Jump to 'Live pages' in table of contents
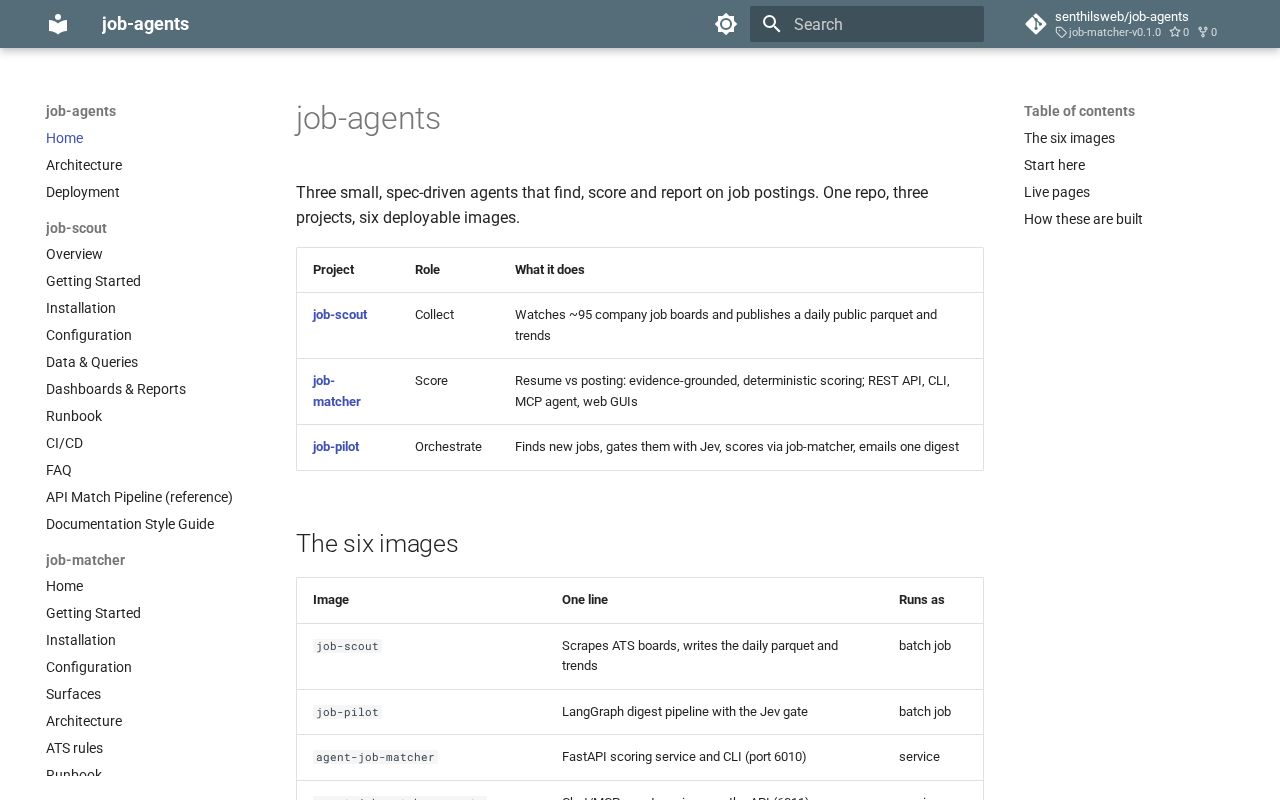 [x=1057, y=192]
